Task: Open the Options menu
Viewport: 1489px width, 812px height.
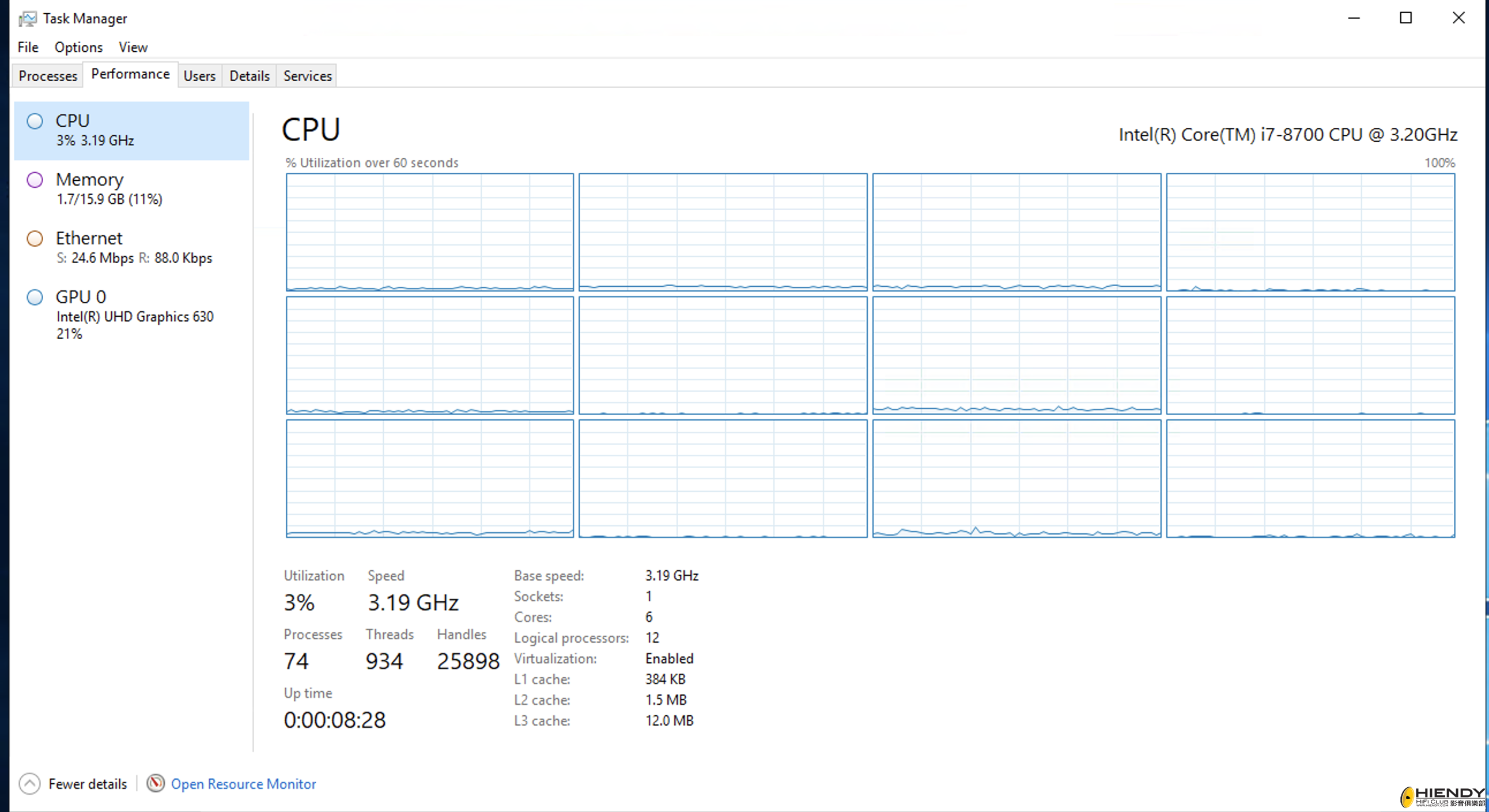Action: coord(78,47)
